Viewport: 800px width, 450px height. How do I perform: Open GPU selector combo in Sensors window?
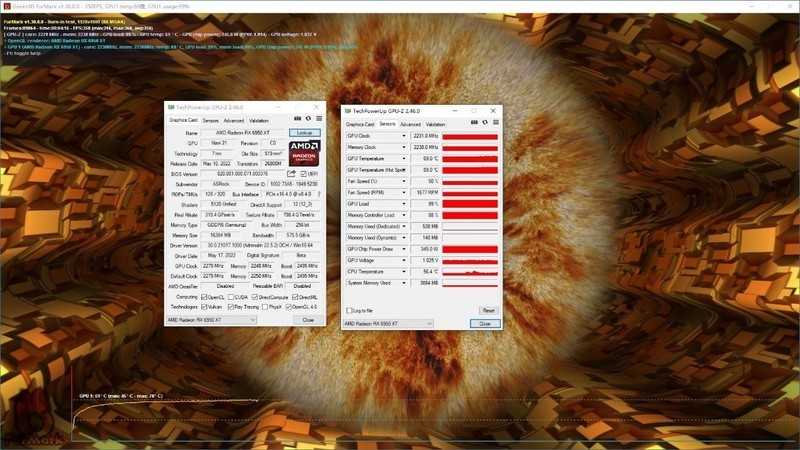tap(388, 323)
